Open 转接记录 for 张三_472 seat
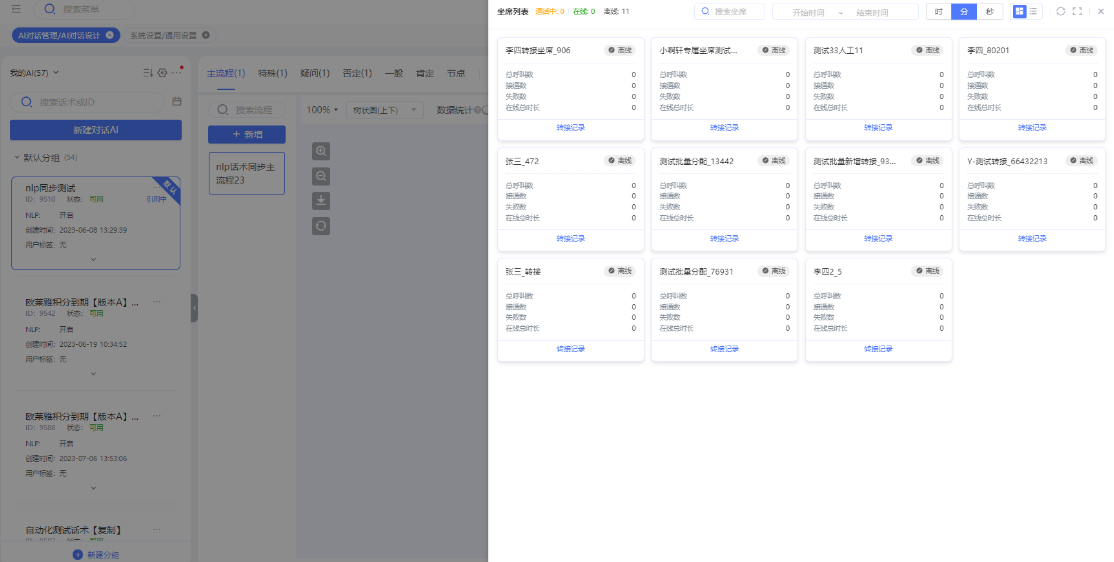Screen dimensions: 1114x562 pos(570,239)
